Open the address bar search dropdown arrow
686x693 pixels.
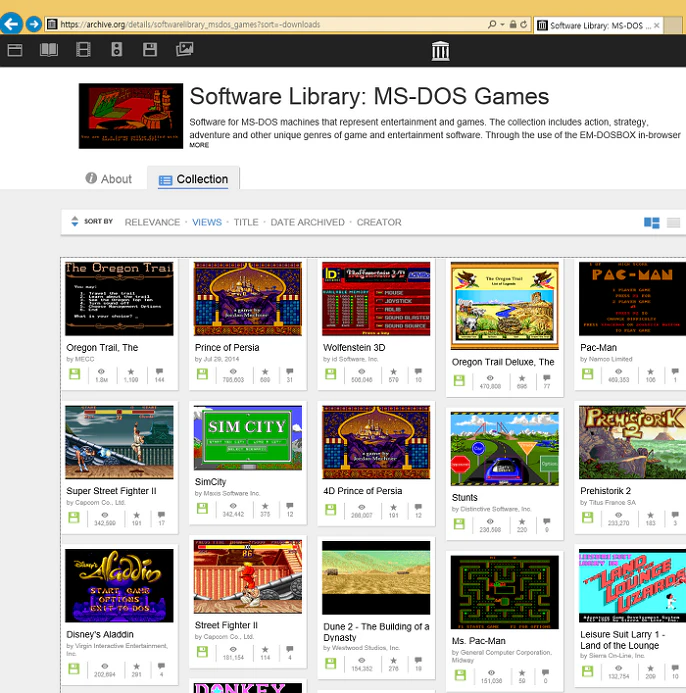click(502, 25)
